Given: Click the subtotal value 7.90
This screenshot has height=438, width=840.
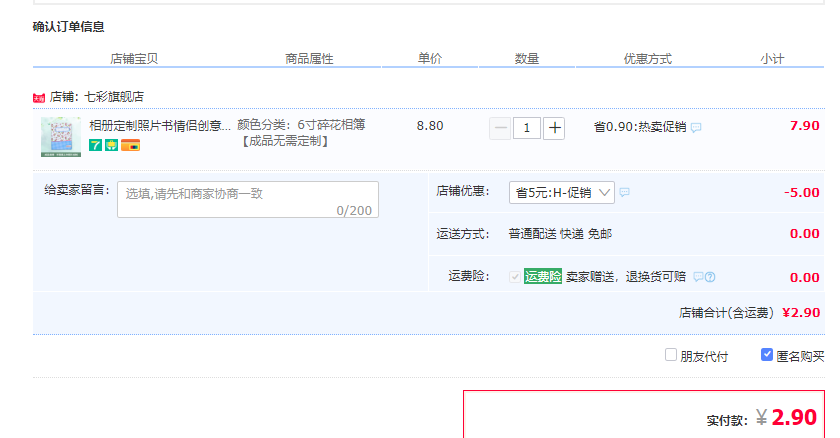Looking at the screenshot, I should click(805, 126).
